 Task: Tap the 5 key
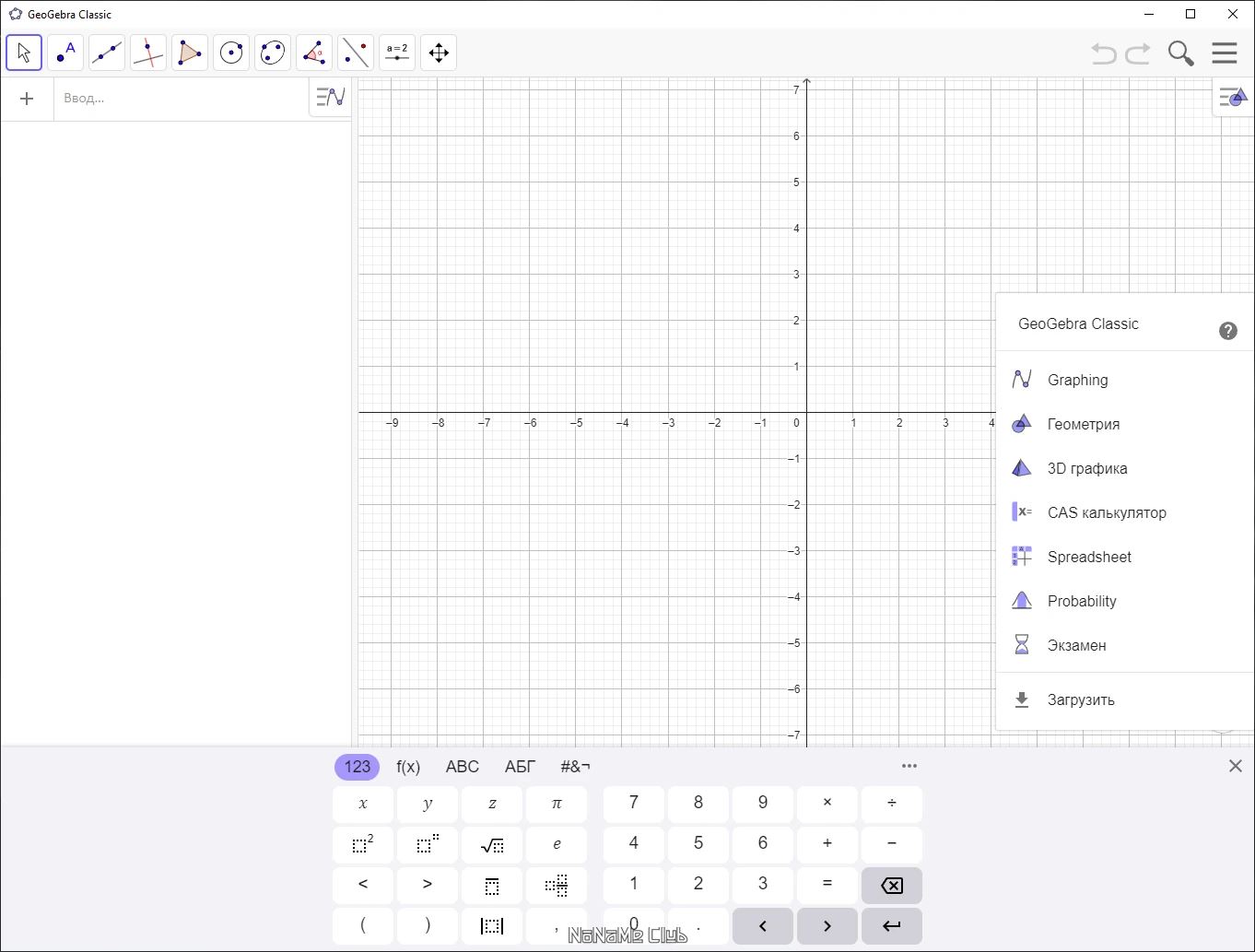(x=698, y=844)
